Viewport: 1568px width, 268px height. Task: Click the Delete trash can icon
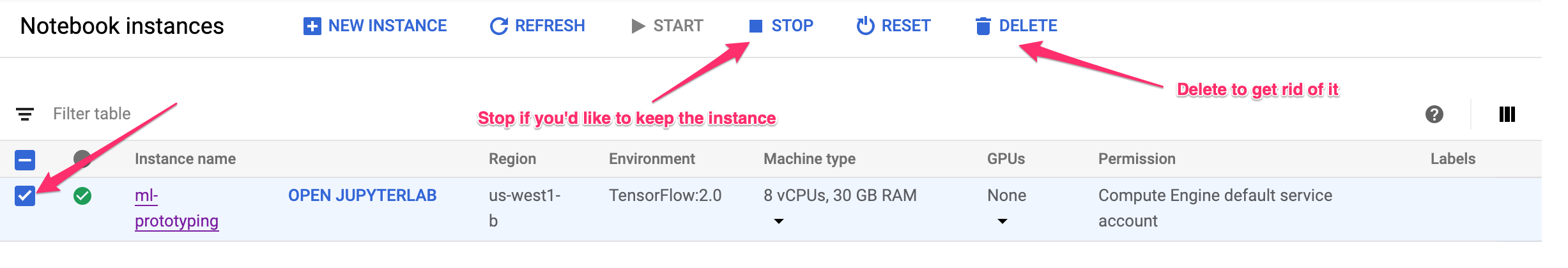point(983,26)
